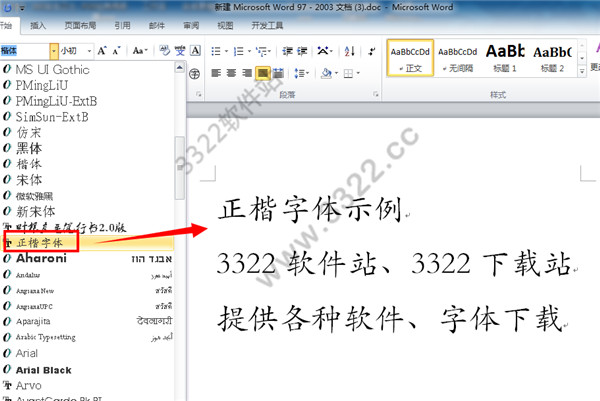Image resolution: width=600 pixels, height=401 pixels.
Task: Open the Change Case Aa dropdown
Action: pyautogui.click(x=140, y=51)
